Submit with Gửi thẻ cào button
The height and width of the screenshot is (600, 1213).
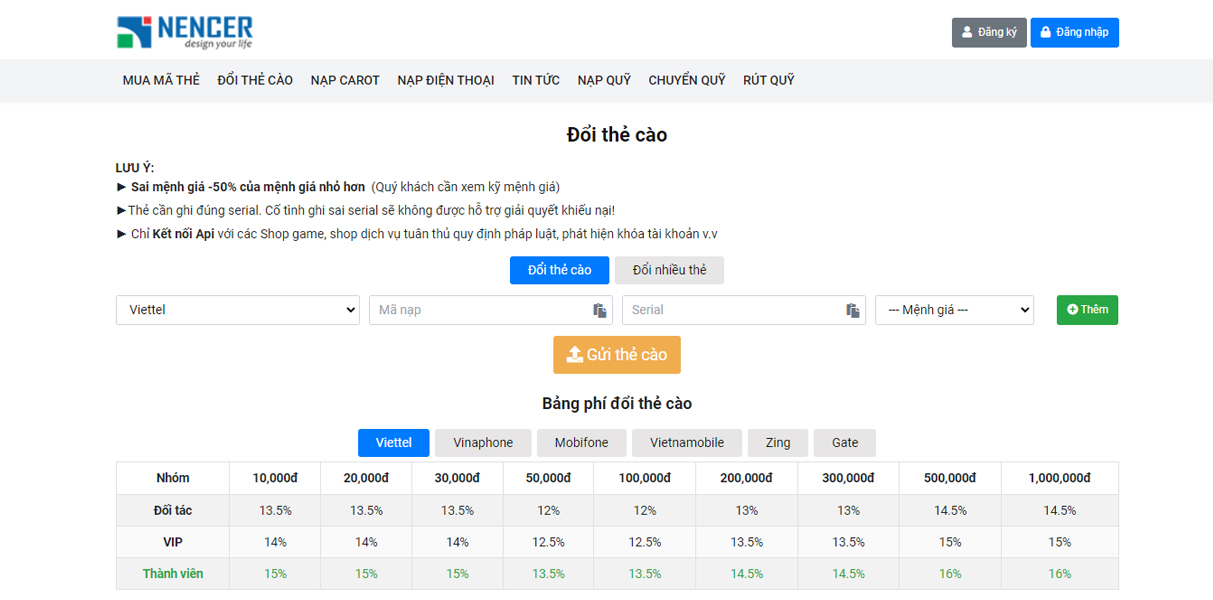click(616, 355)
